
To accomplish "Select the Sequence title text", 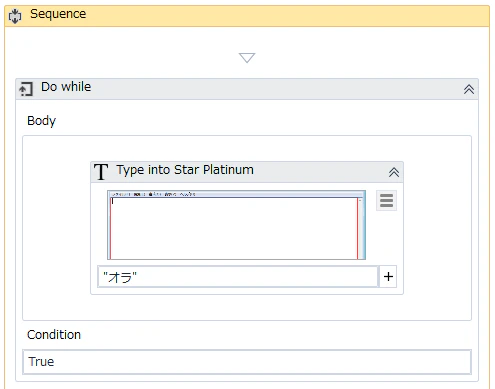I will pos(58,14).
